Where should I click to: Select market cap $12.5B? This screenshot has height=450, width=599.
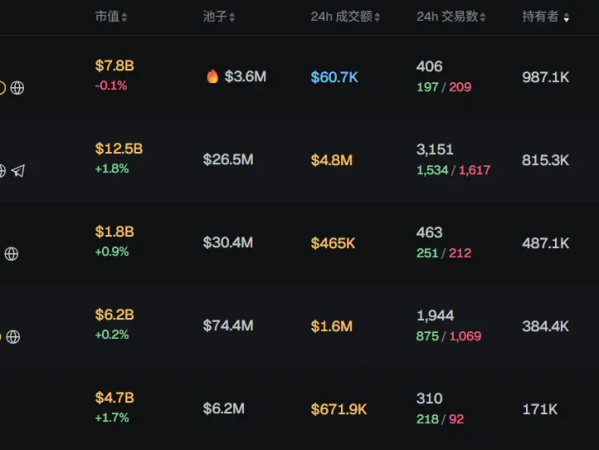(x=119, y=149)
